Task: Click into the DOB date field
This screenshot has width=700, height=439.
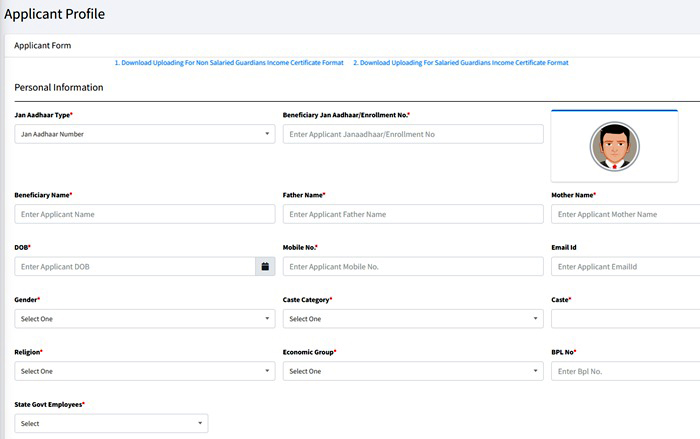Action: [x=135, y=267]
